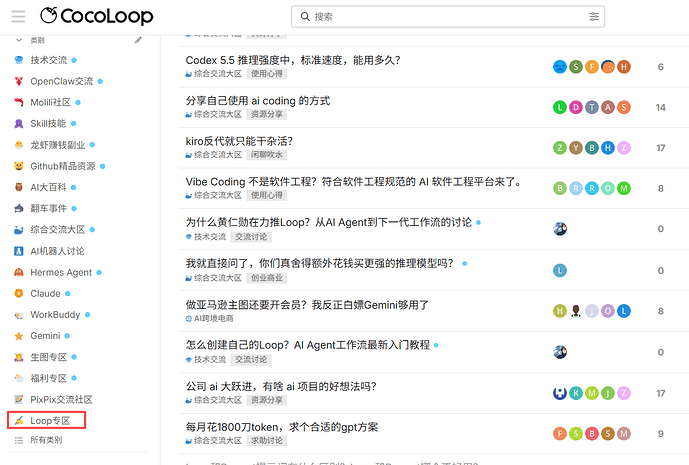The height and width of the screenshot is (465, 689).
Task: Click the 使用心得 tag under Vibe Coding topic
Action: pos(267,195)
